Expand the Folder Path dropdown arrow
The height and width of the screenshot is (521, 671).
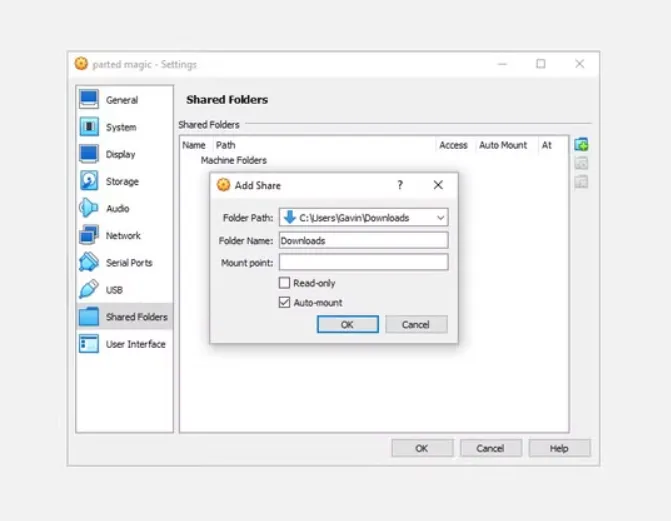(440, 218)
